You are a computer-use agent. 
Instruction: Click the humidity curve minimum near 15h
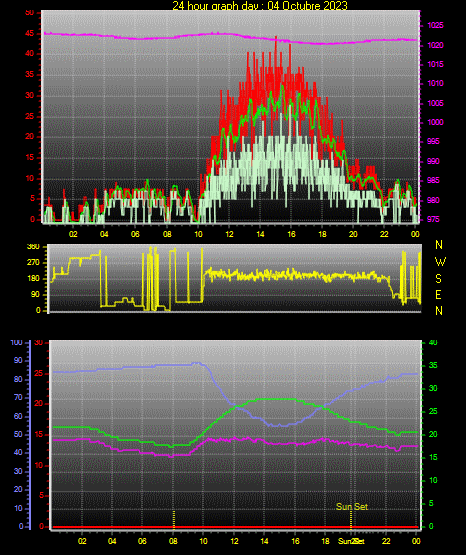tap(280, 425)
